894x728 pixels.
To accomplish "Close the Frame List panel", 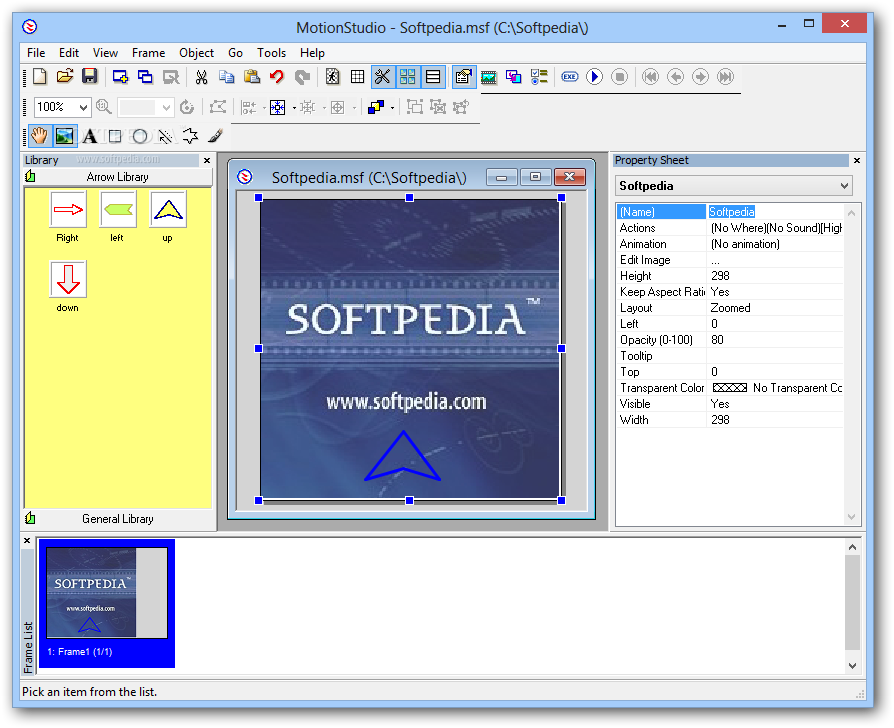I will (27, 540).
